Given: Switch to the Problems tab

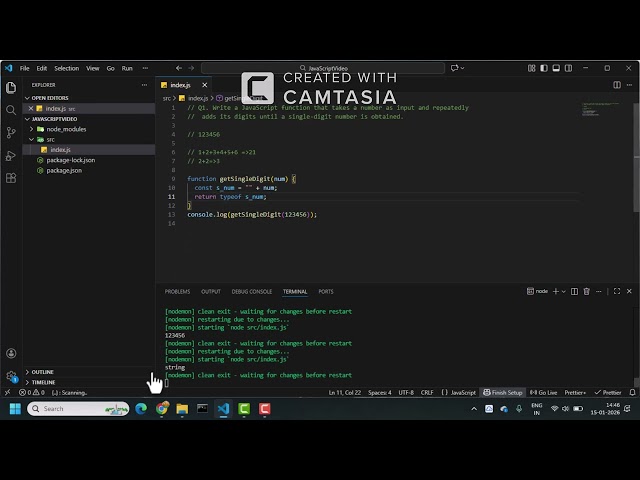Looking at the screenshot, I should pyautogui.click(x=177, y=291).
